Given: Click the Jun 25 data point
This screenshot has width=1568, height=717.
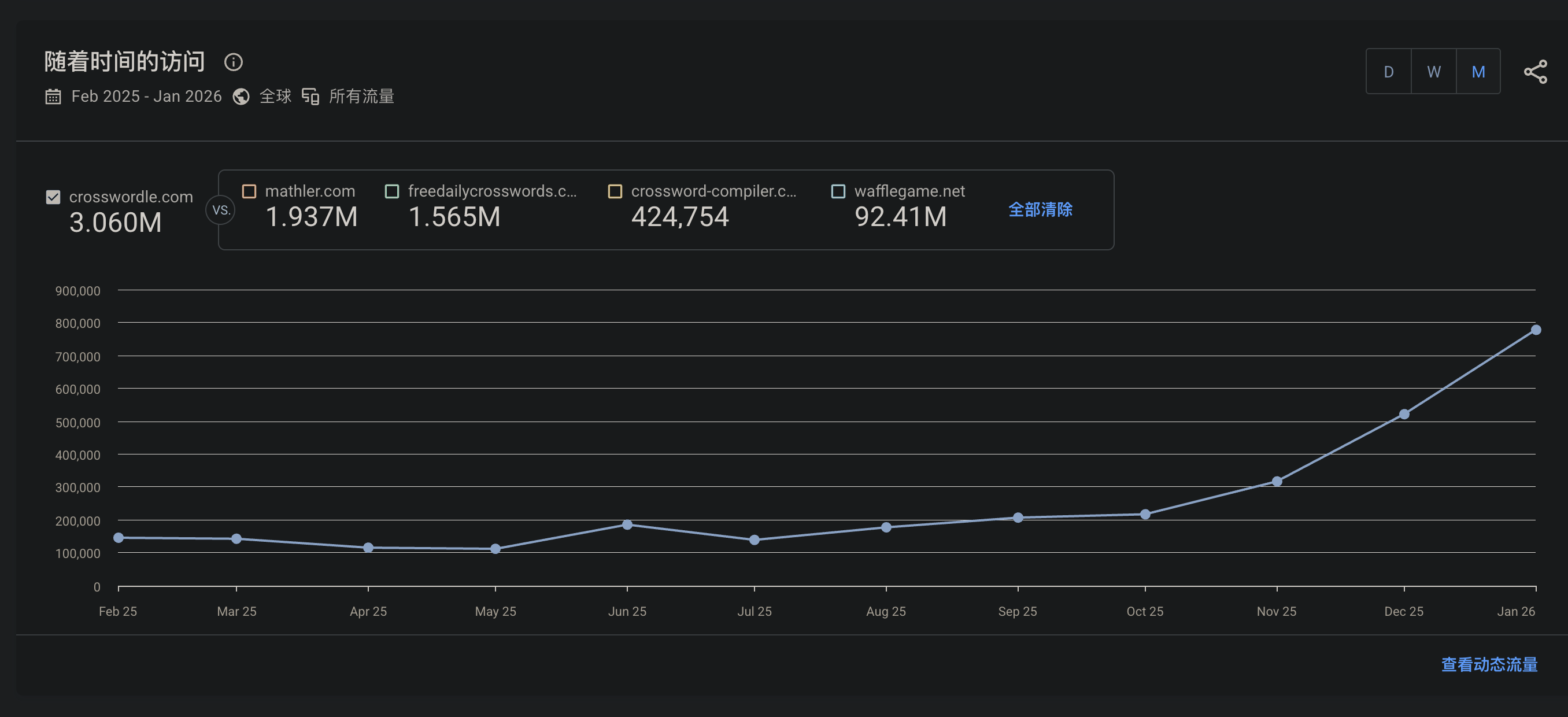Looking at the screenshot, I should click(x=627, y=524).
